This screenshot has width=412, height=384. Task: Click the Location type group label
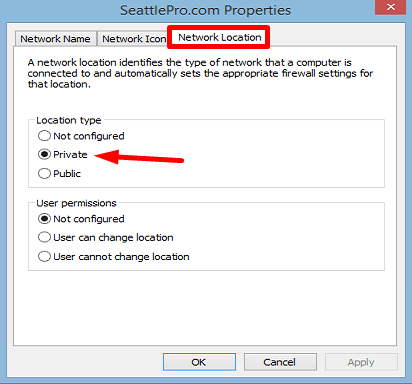pos(69,120)
